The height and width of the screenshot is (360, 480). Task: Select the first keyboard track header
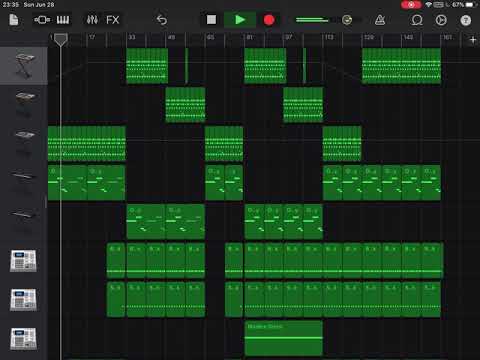pos(24,66)
